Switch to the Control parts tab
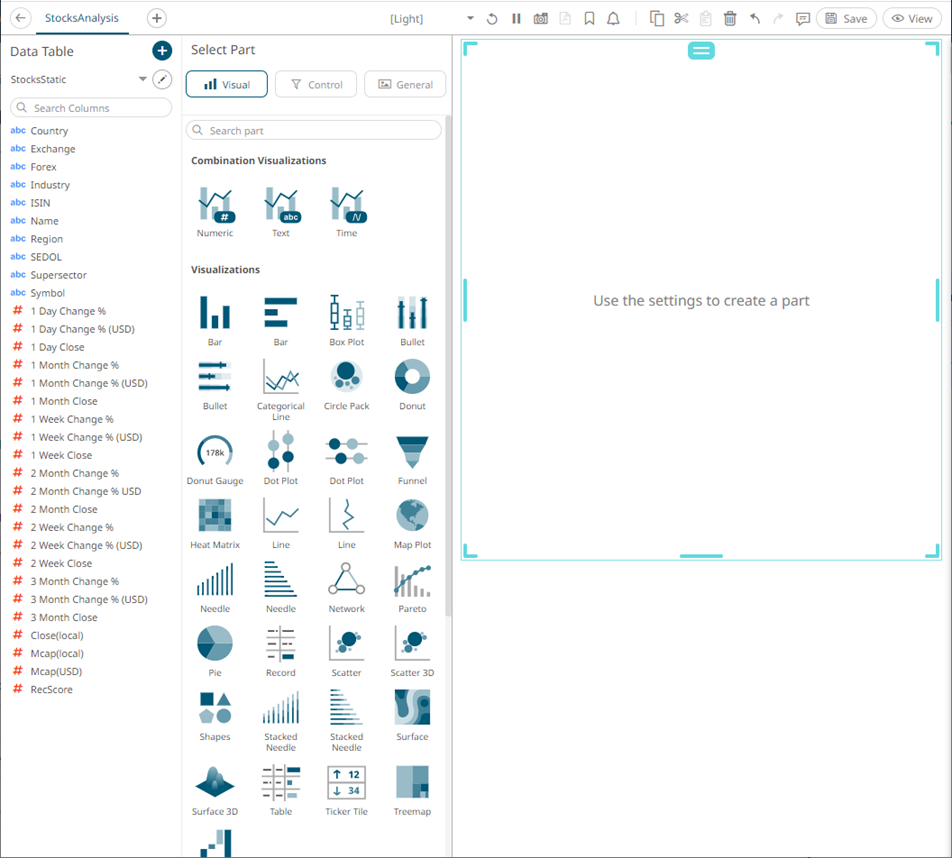952x858 pixels. (x=315, y=85)
